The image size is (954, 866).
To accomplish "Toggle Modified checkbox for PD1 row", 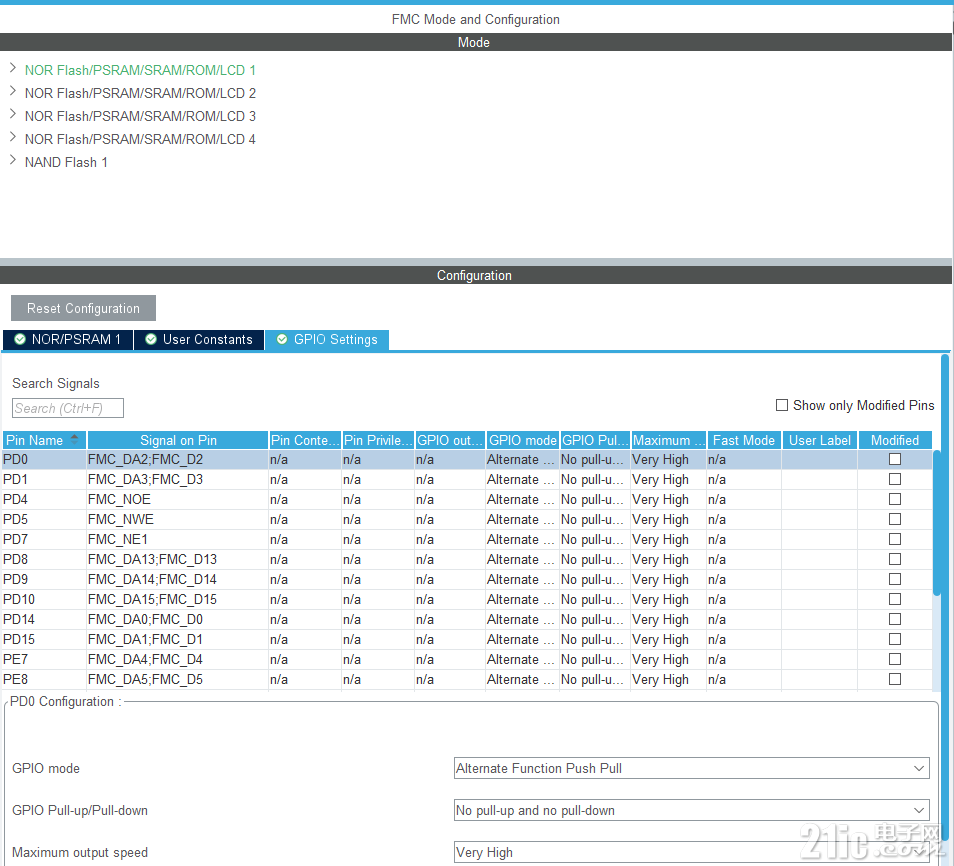I will pyautogui.click(x=894, y=479).
